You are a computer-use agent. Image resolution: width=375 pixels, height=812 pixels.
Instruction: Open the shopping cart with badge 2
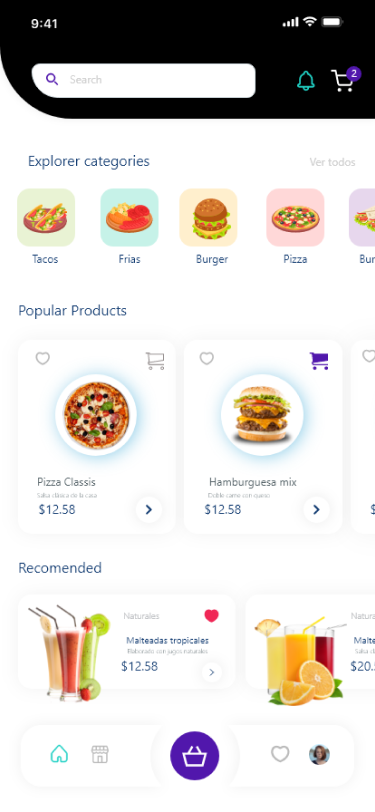(345, 80)
